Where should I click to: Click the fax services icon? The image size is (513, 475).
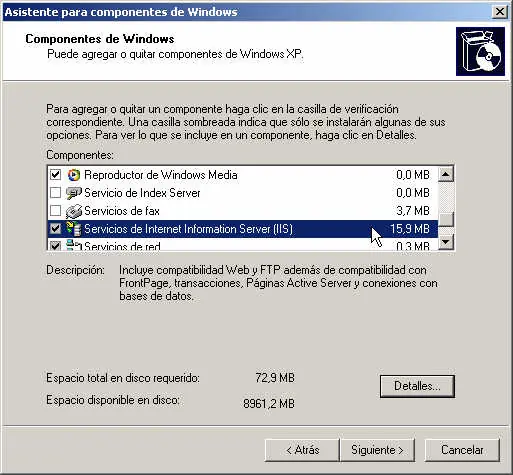pyautogui.click(x=74, y=211)
